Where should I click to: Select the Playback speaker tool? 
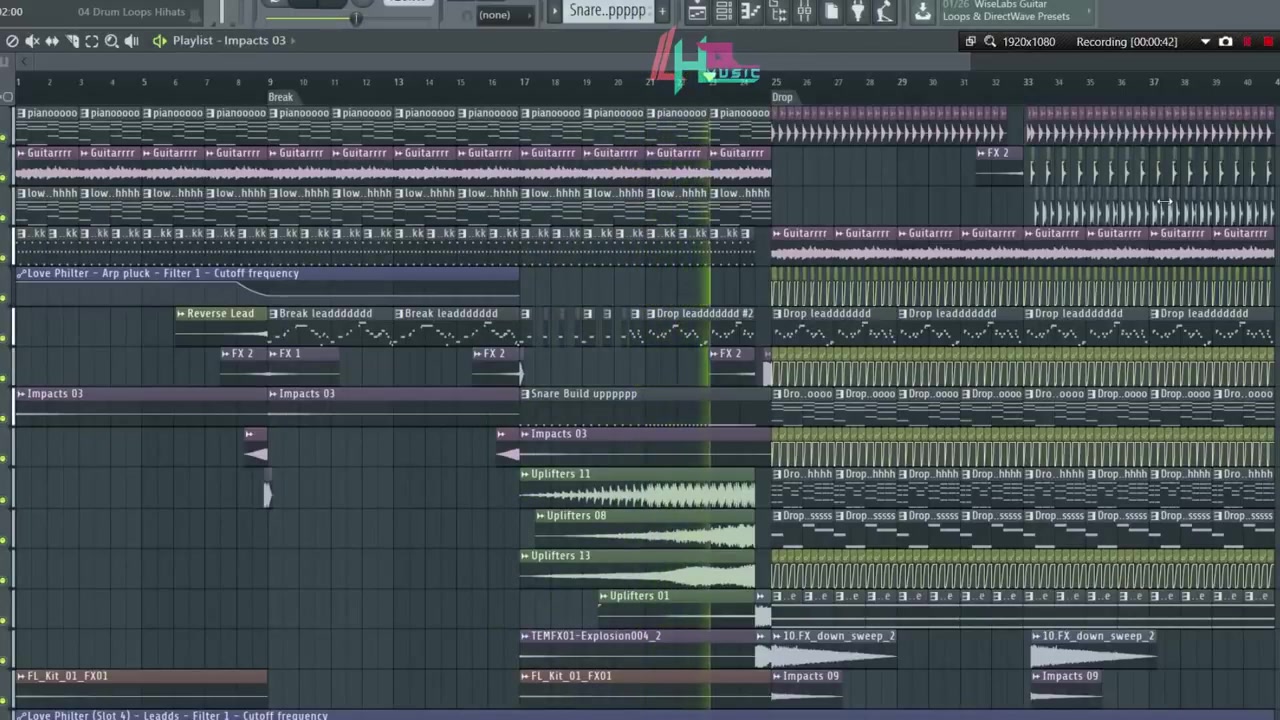click(132, 41)
